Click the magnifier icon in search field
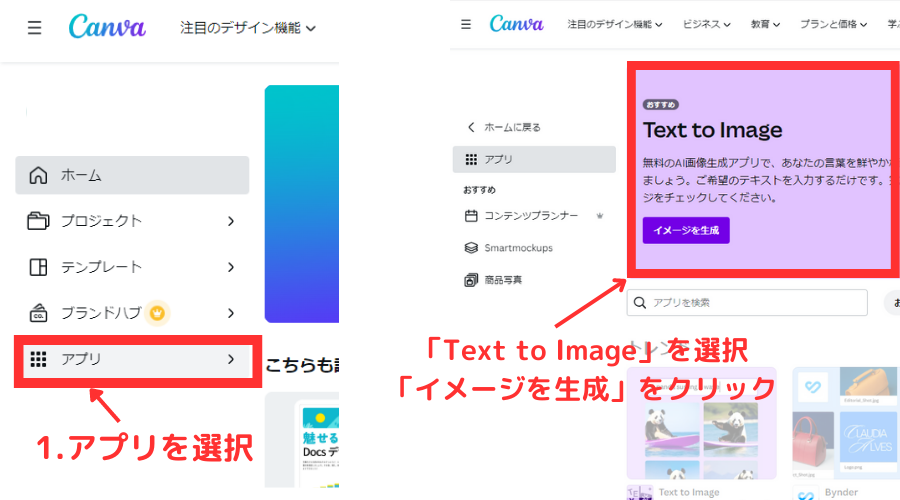 [640, 303]
